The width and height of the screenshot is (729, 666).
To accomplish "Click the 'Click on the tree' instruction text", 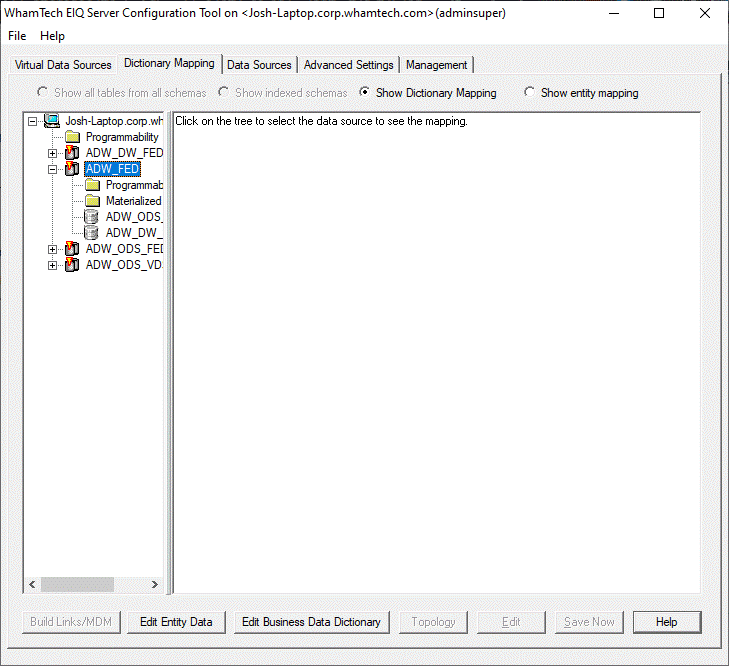I will 321,121.
